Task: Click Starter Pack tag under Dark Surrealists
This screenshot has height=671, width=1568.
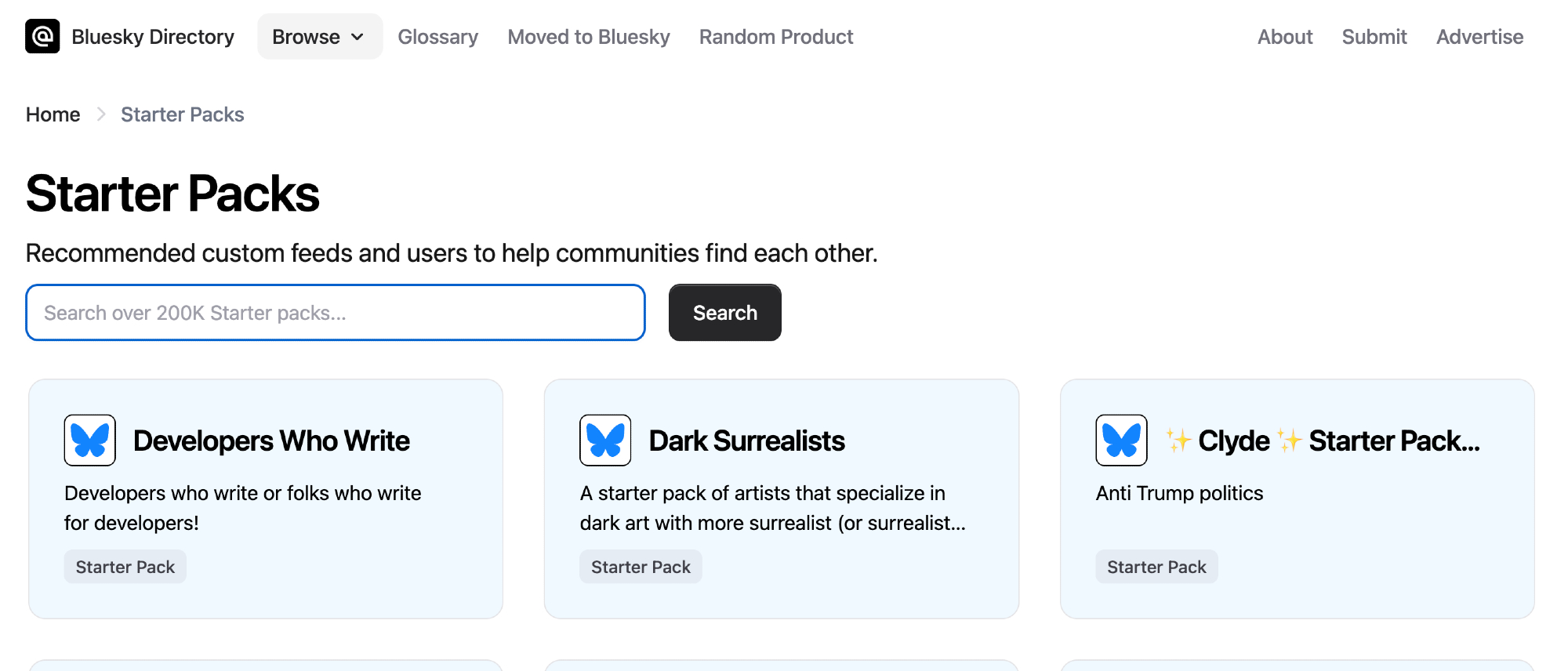Action: coord(641,567)
